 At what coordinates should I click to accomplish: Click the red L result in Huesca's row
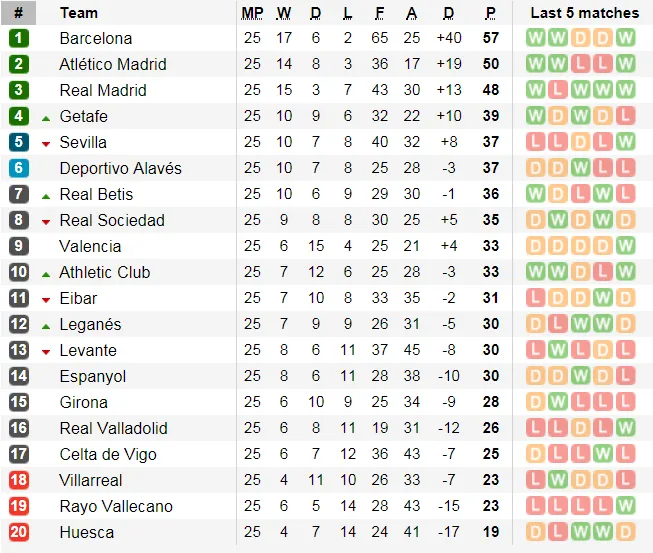(557, 532)
